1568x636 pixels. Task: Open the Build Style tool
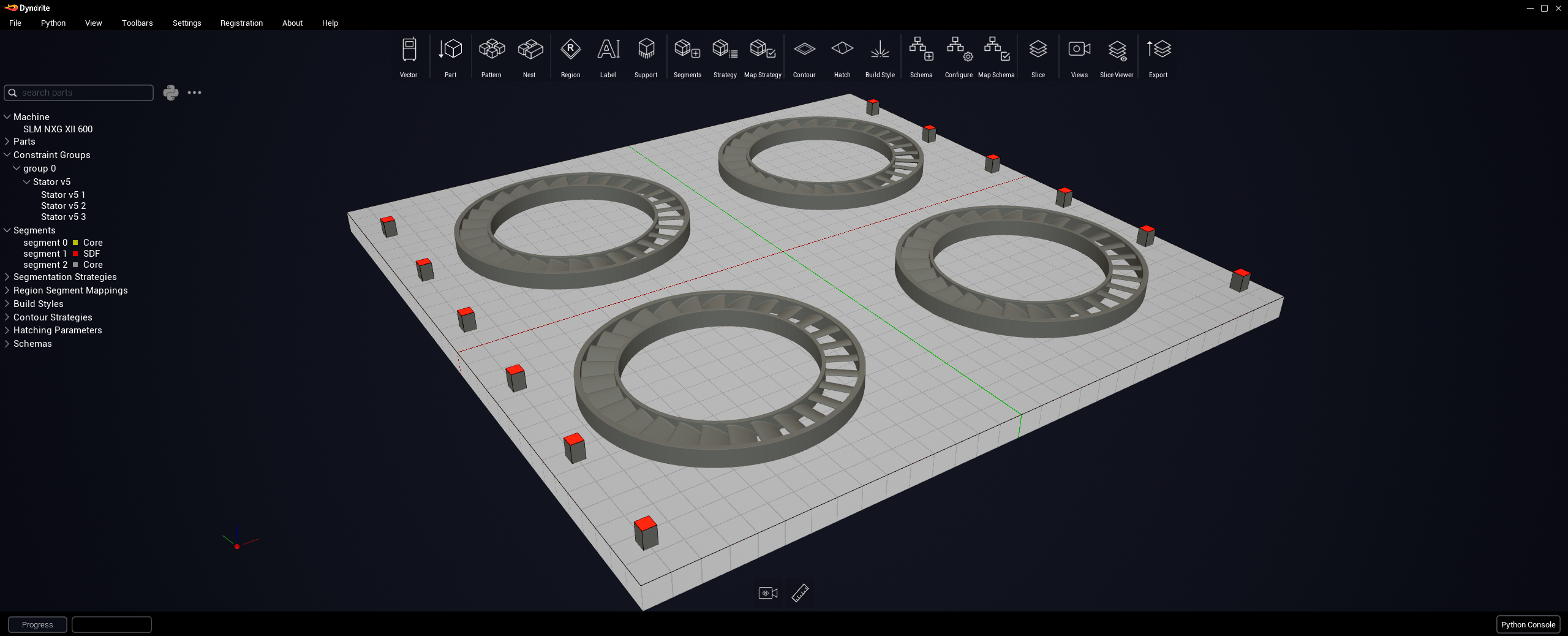(880, 57)
